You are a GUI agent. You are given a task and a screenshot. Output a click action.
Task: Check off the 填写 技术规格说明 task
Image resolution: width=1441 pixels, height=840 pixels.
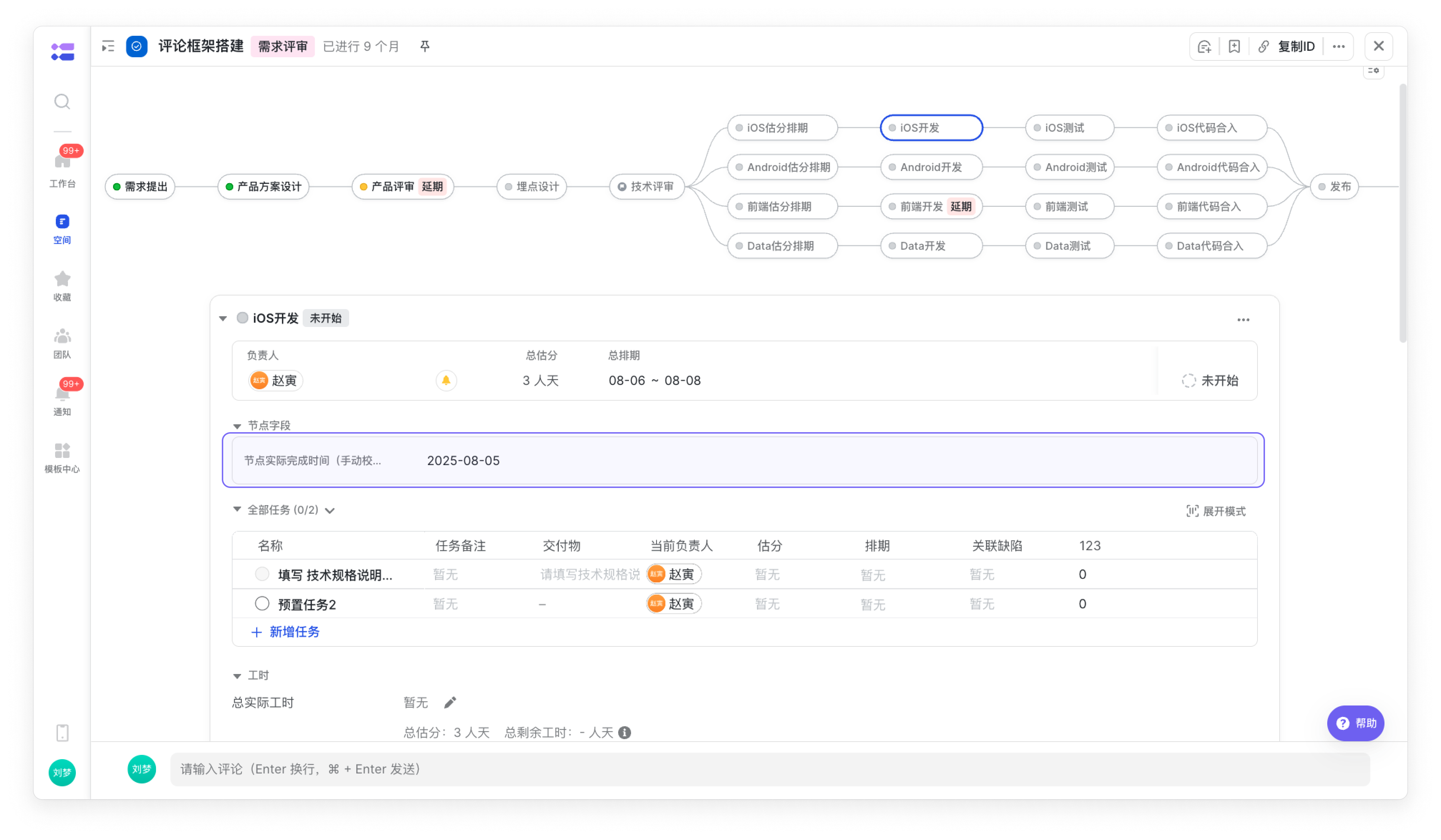point(262,573)
